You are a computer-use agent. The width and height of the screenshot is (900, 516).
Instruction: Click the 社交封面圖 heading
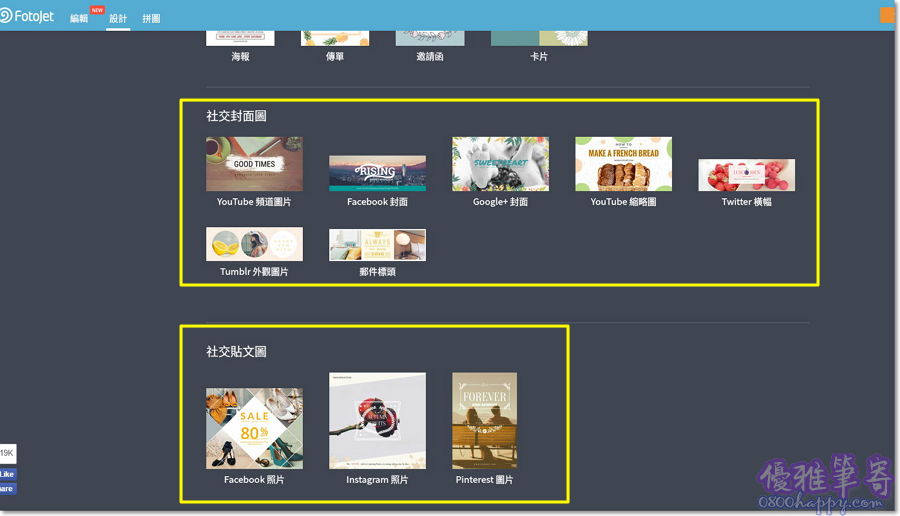point(236,116)
